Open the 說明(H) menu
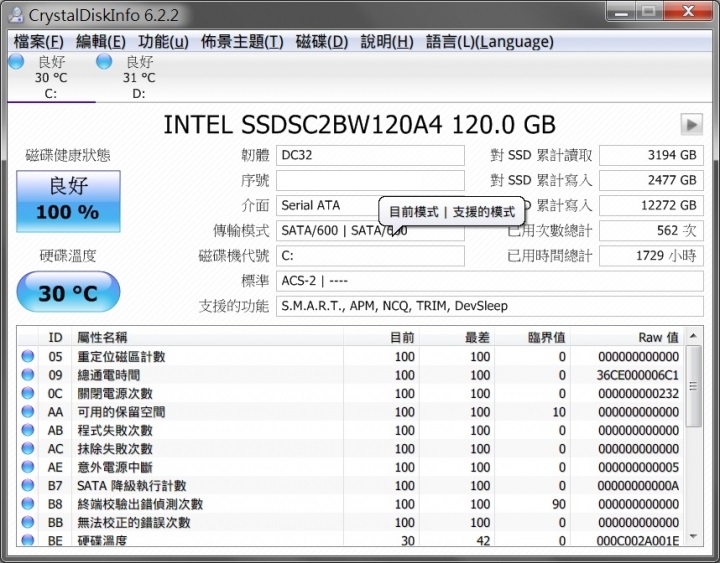This screenshot has height=563, width=720. (387, 42)
